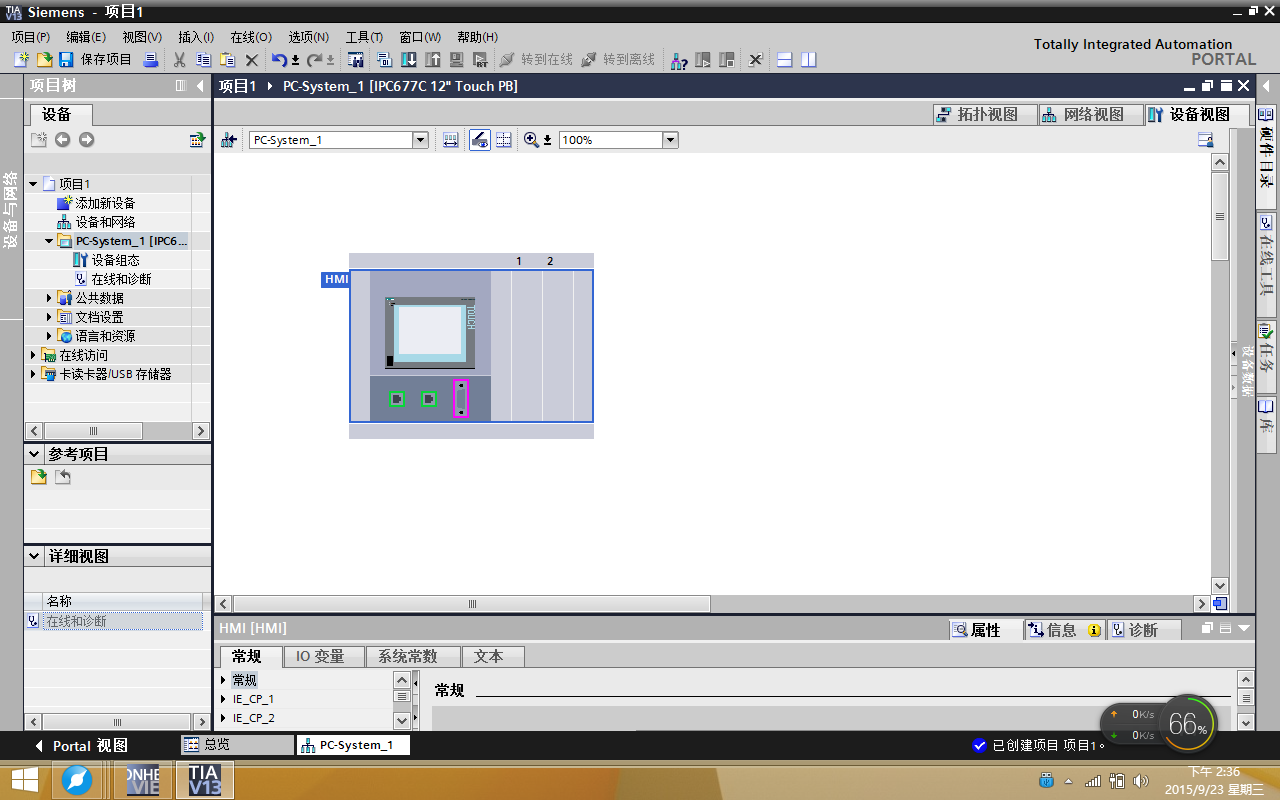Expand the 文档设置 tree node

(49, 317)
